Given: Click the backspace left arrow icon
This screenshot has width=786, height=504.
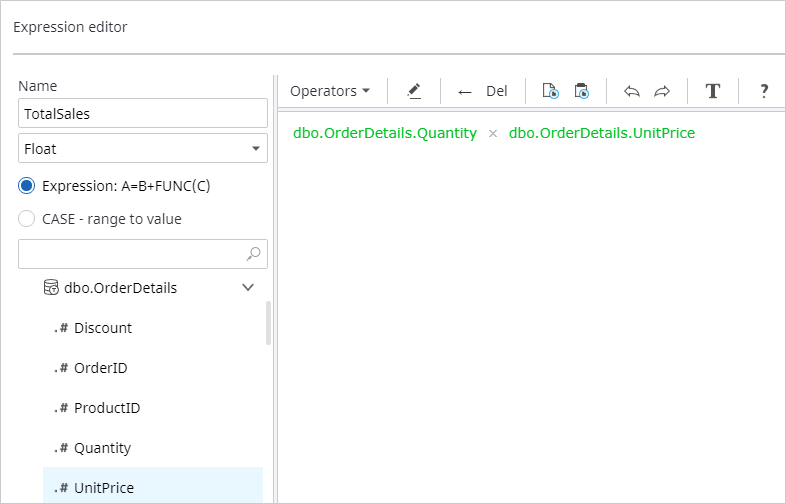Looking at the screenshot, I should (x=464, y=91).
